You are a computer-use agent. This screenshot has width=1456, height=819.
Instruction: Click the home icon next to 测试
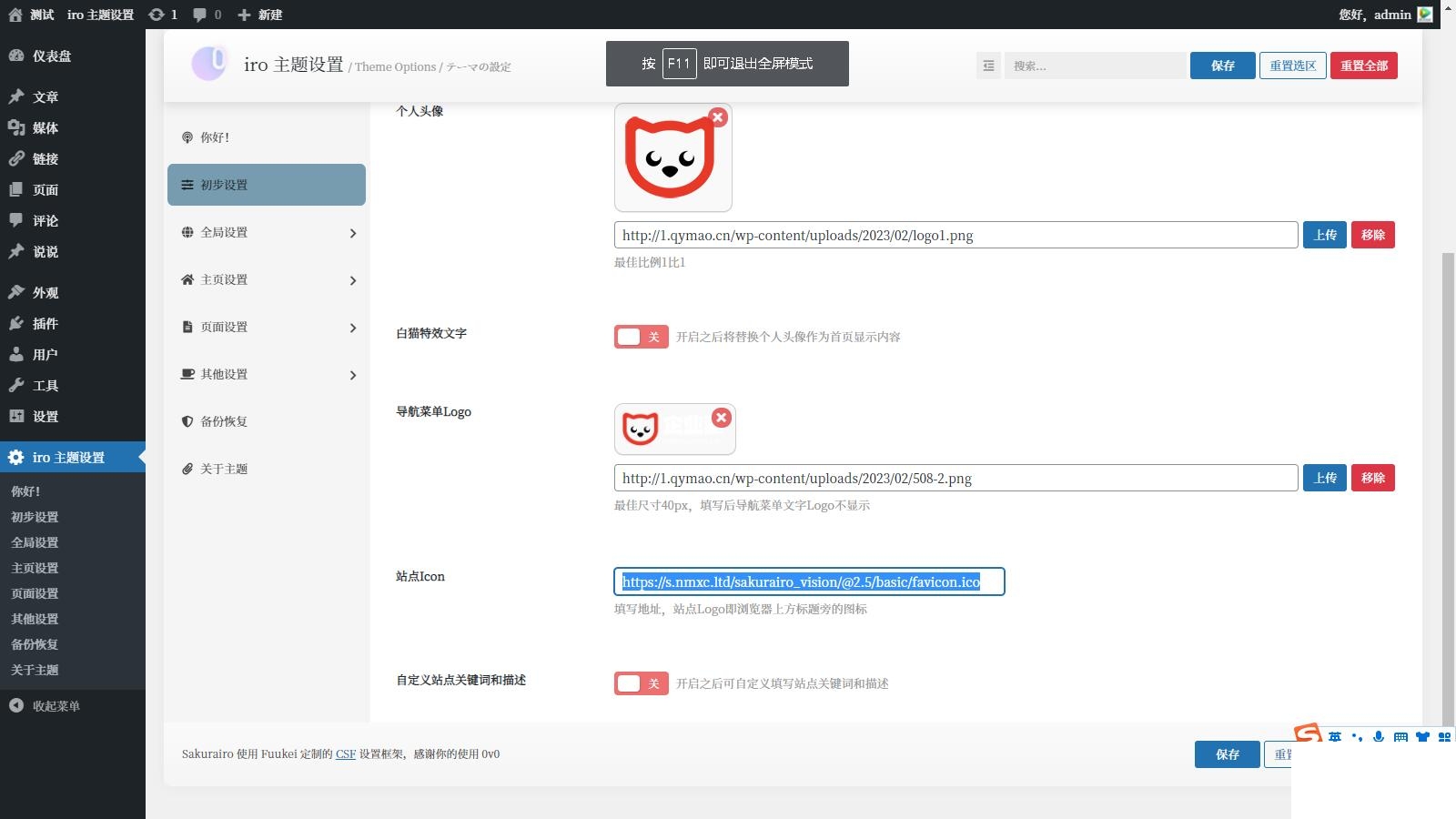15,15
